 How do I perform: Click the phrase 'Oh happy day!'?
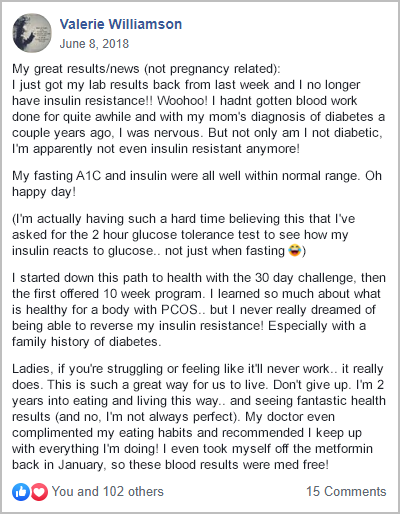[x=197, y=184]
